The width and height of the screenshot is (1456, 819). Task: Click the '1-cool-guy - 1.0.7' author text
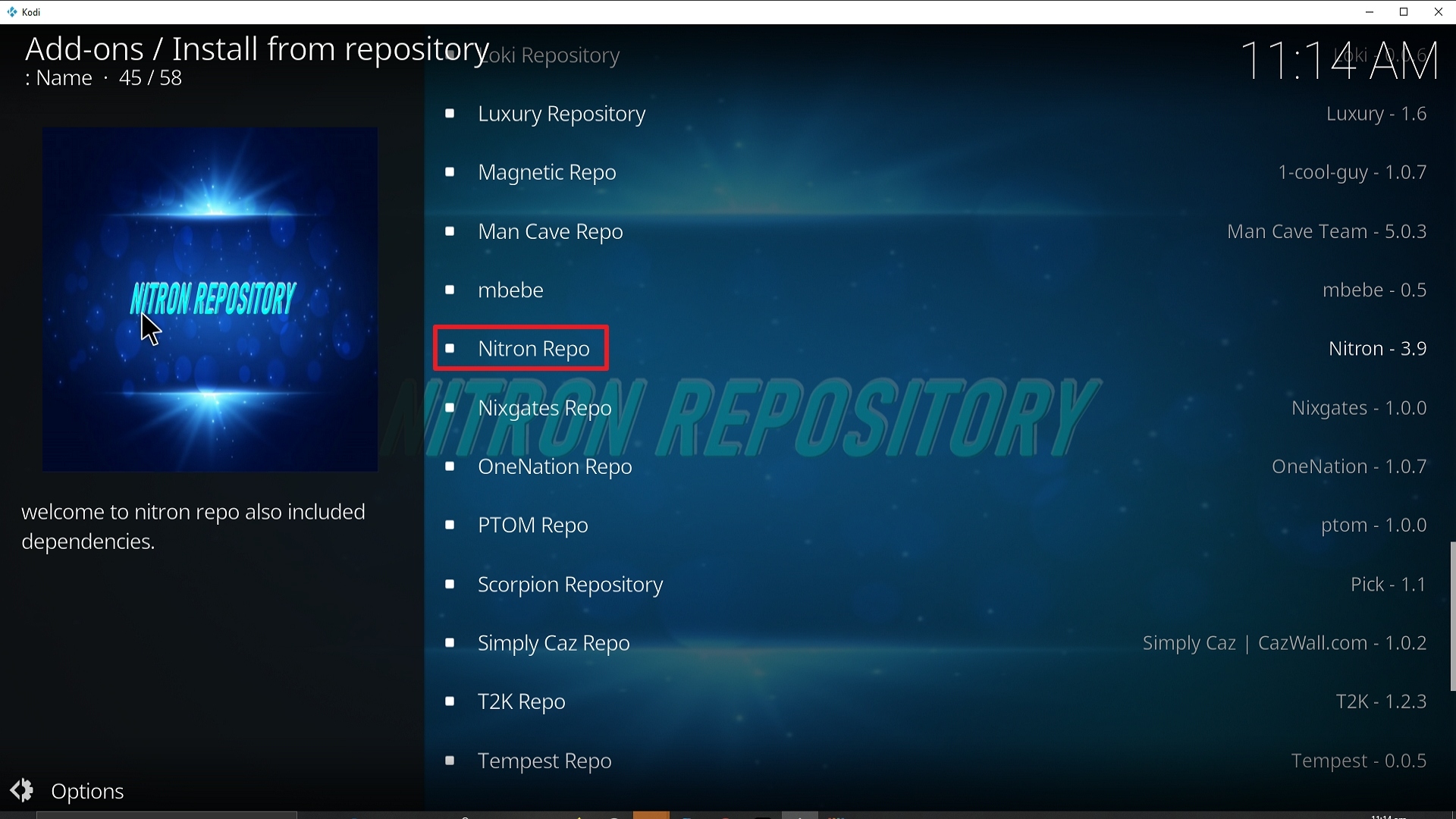coord(1353,173)
